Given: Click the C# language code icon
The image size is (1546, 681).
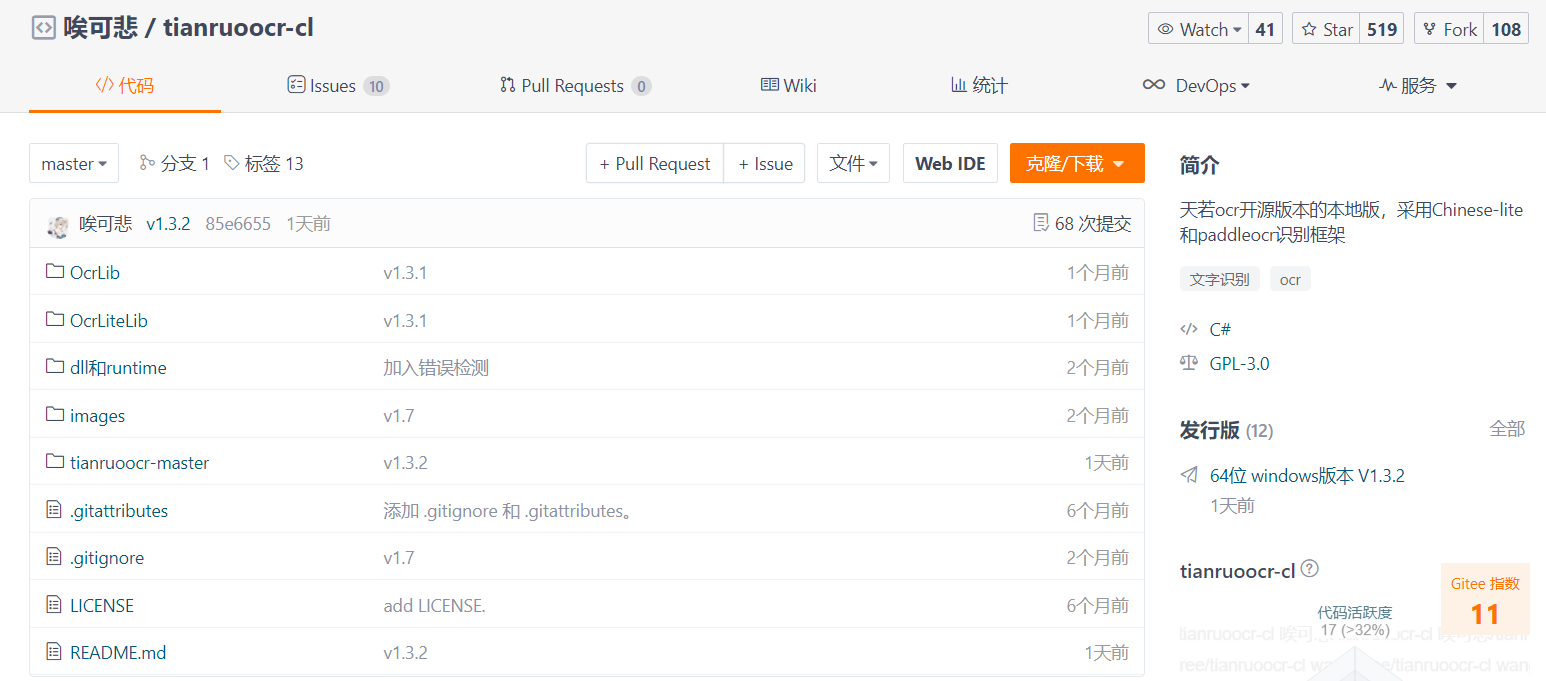Looking at the screenshot, I should pyautogui.click(x=1189, y=329).
